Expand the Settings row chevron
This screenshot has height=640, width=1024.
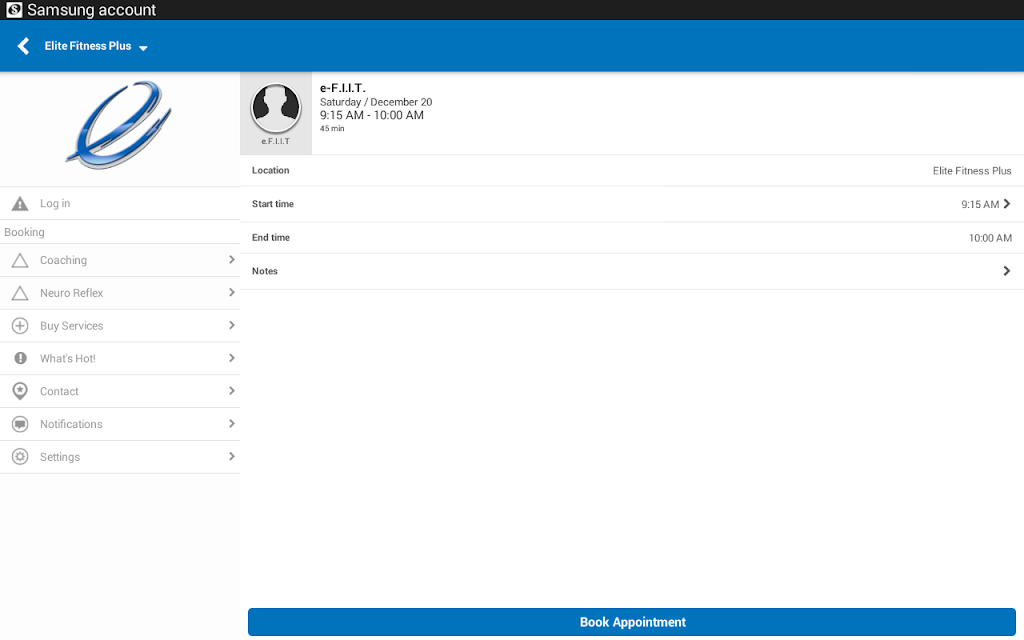pos(231,456)
